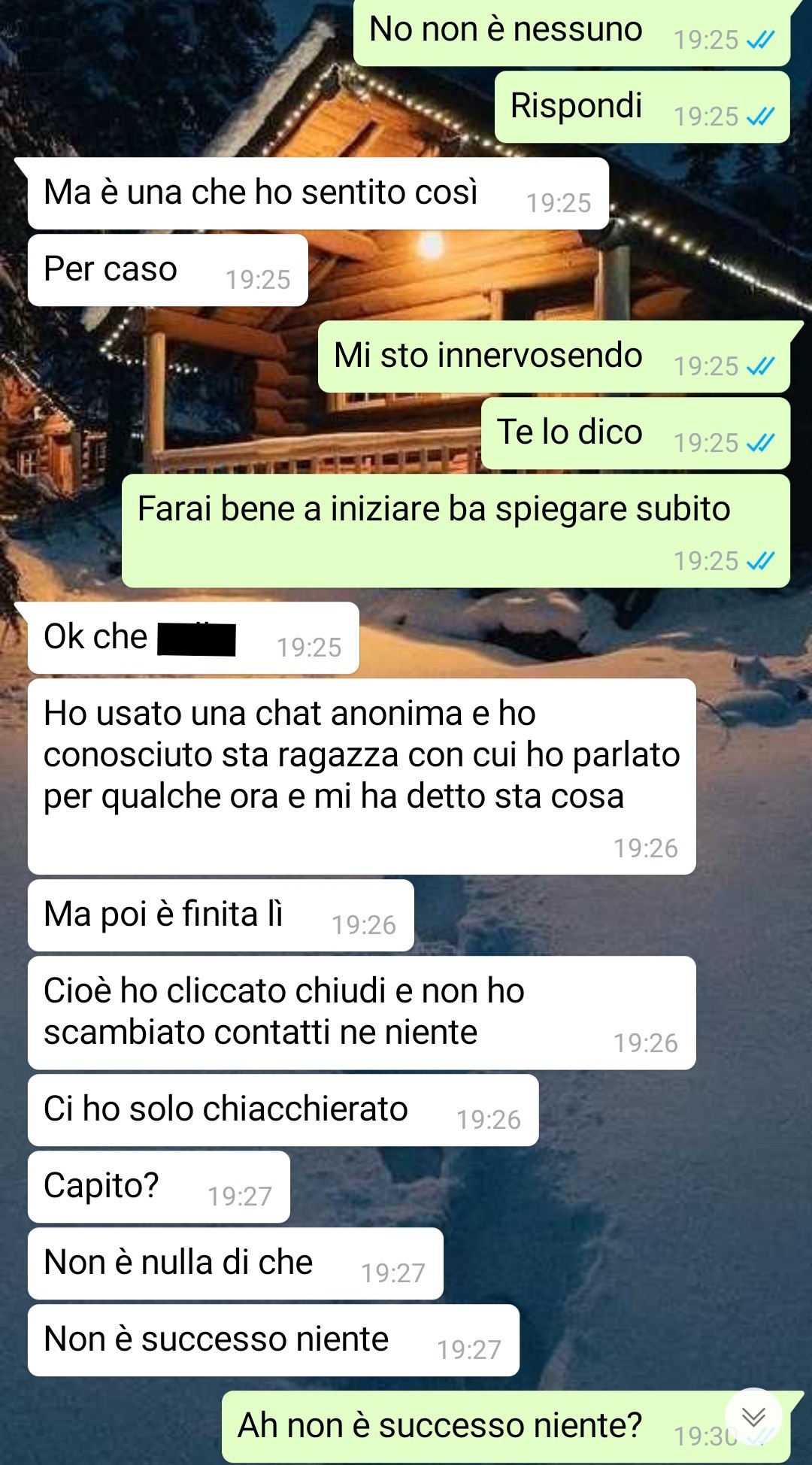
Task: Tap the 19:26 timestamp on chat anonima message
Action: (645, 848)
